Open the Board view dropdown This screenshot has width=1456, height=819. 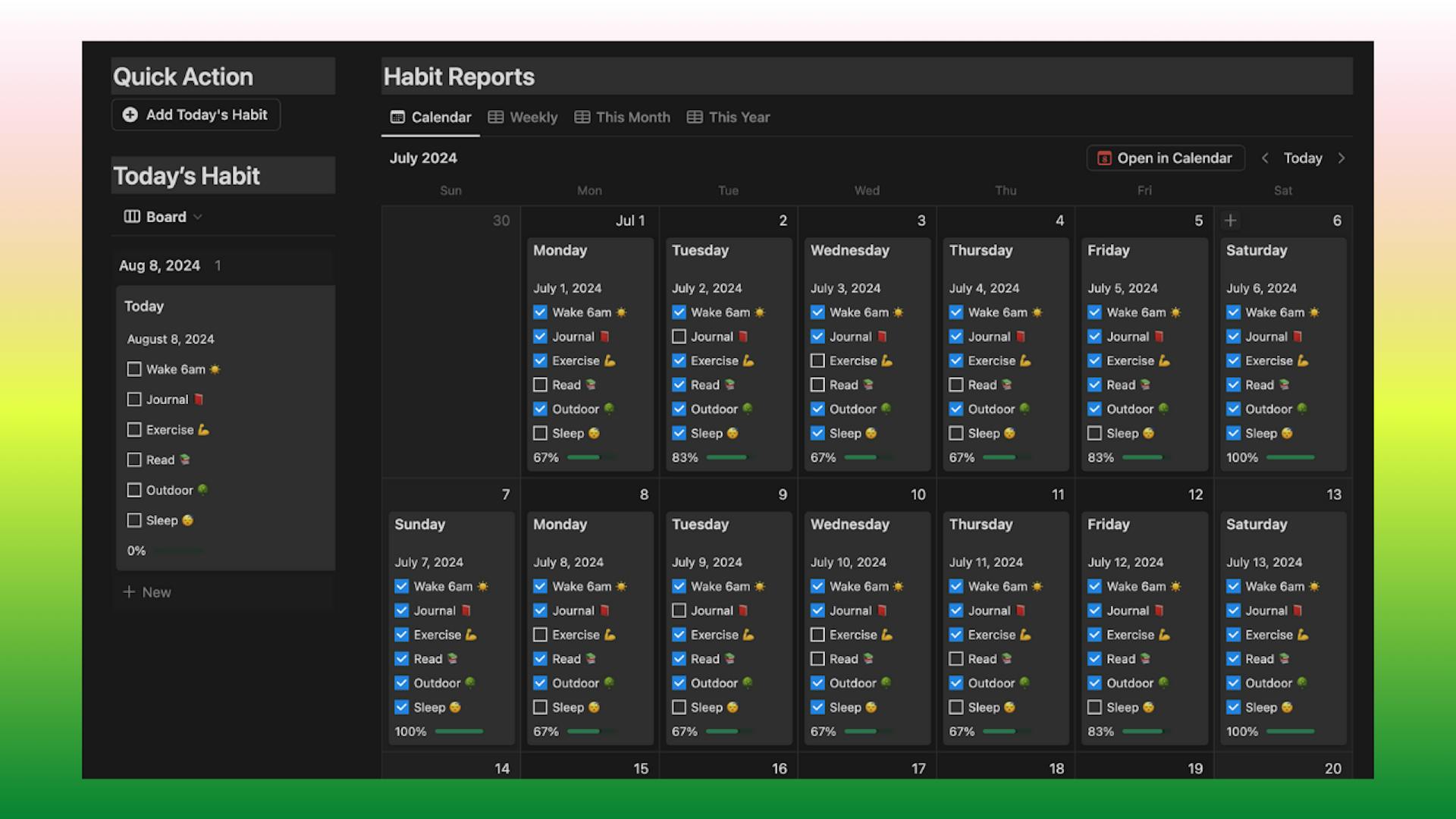198,216
